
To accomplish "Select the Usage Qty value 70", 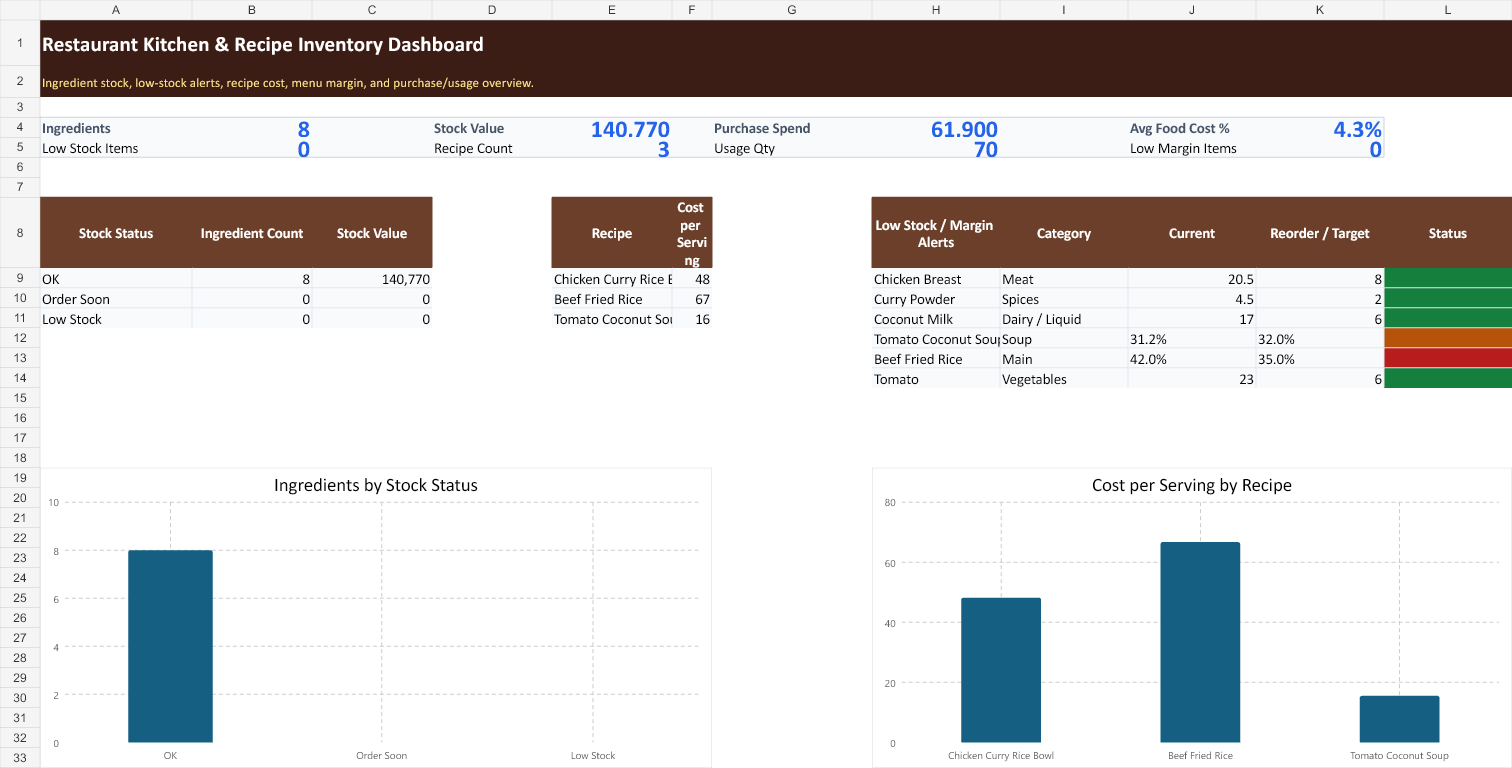I will point(986,150).
